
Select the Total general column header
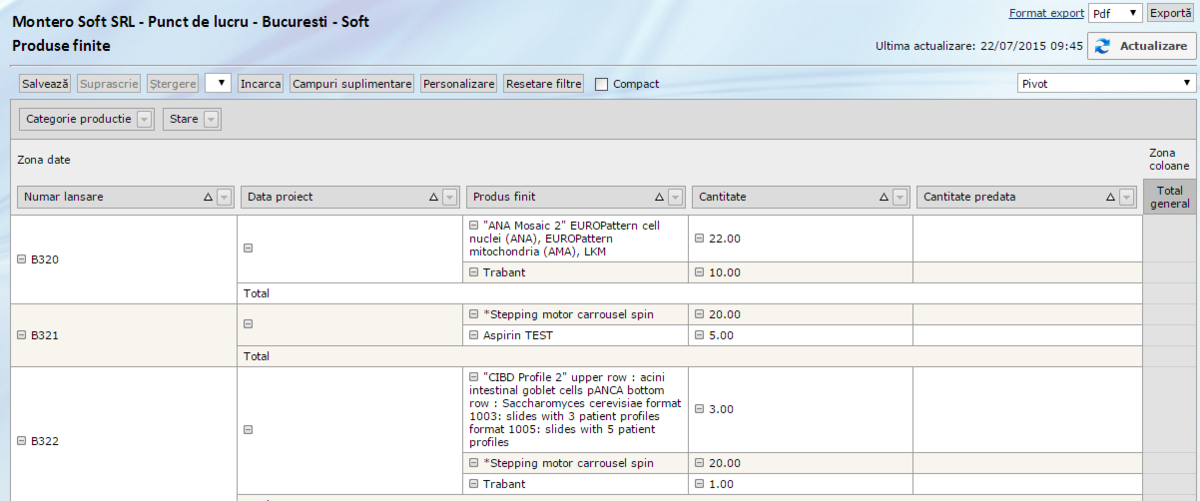tap(1169, 197)
